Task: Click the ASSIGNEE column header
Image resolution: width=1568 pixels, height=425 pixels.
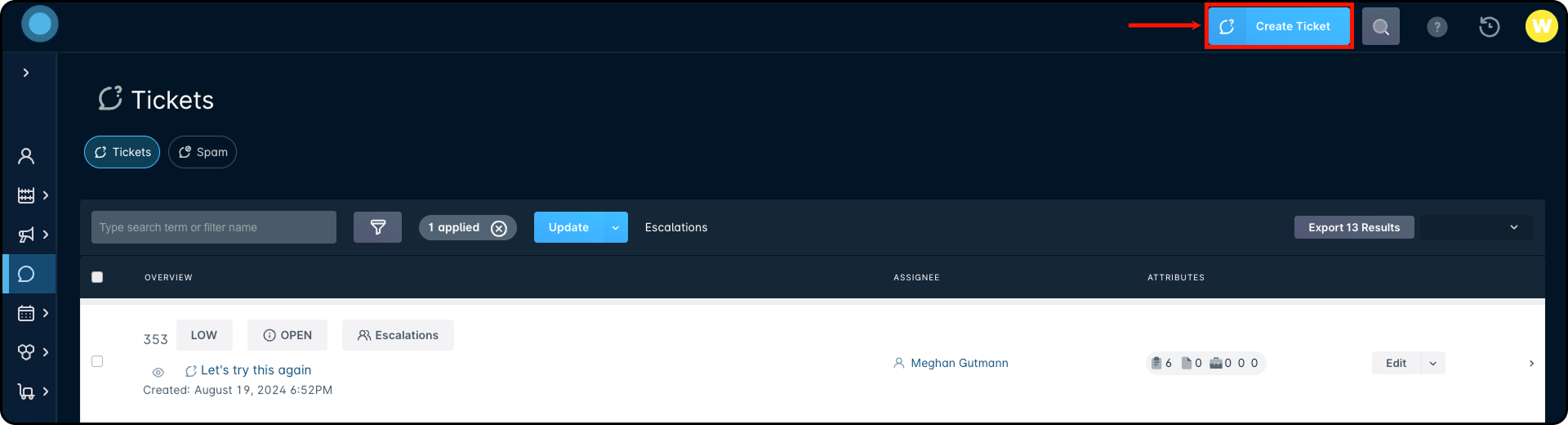Action: (x=916, y=278)
